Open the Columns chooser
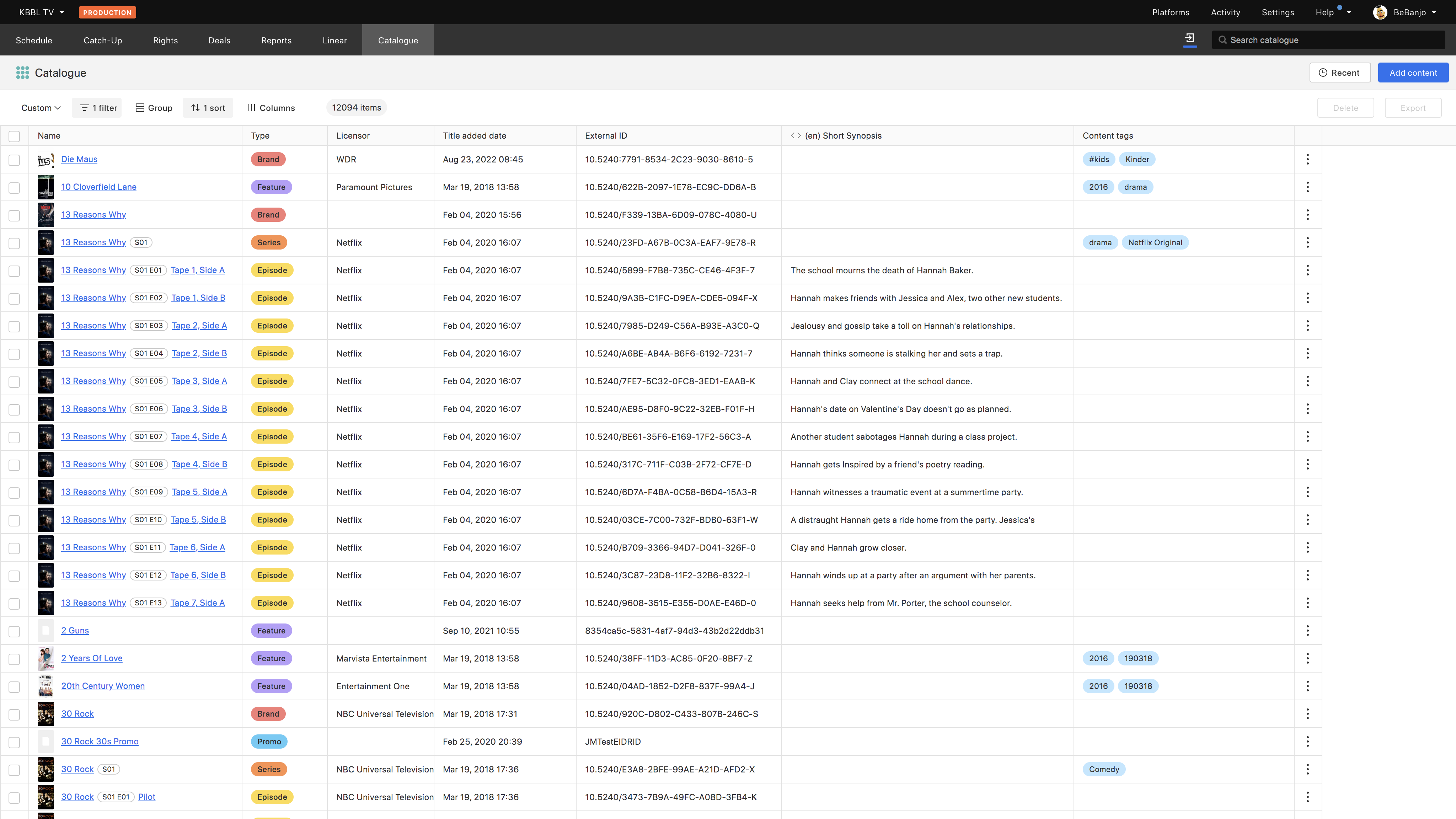 click(271, 108)
